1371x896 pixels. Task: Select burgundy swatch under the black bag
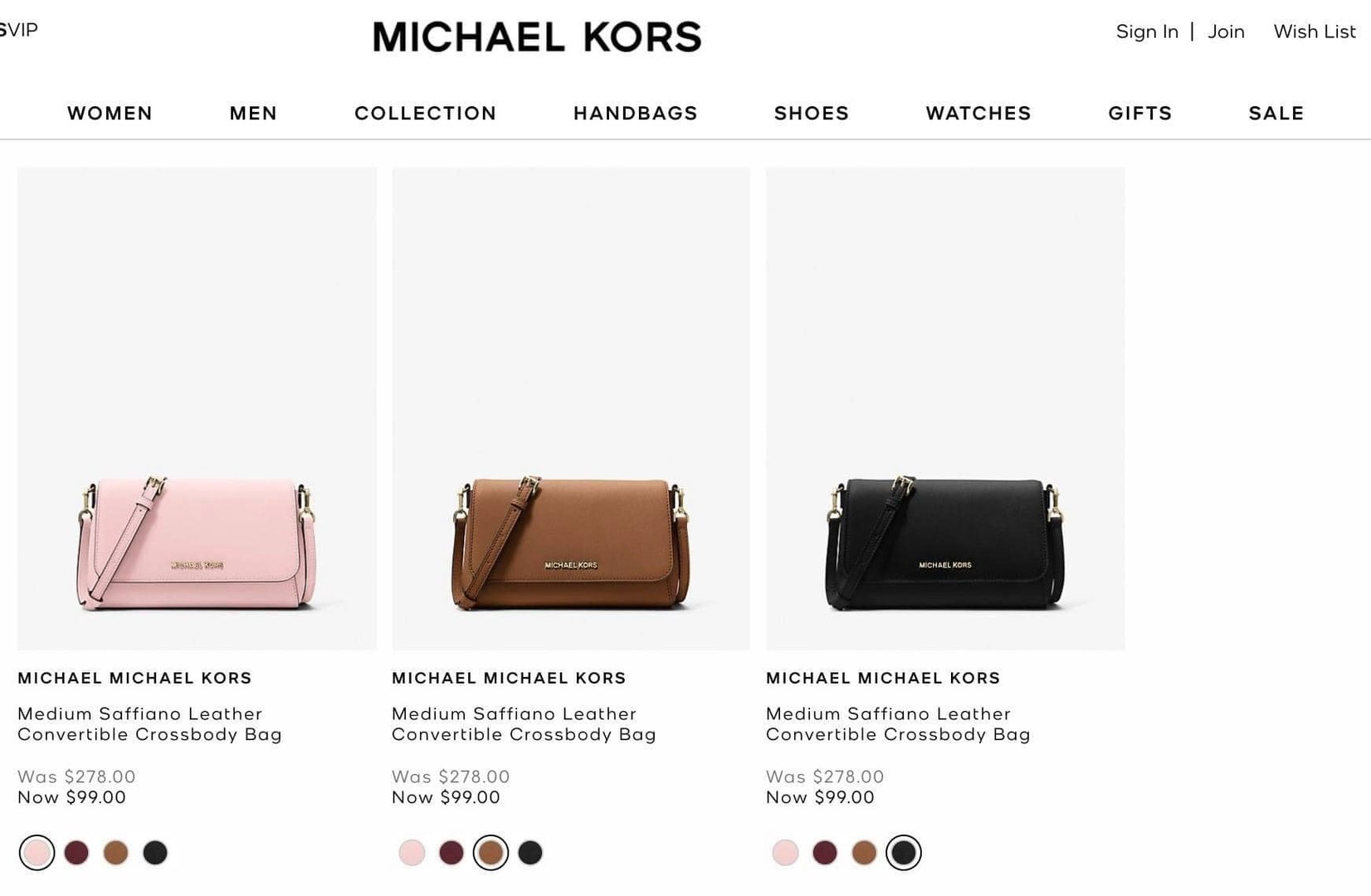[825, 852]
